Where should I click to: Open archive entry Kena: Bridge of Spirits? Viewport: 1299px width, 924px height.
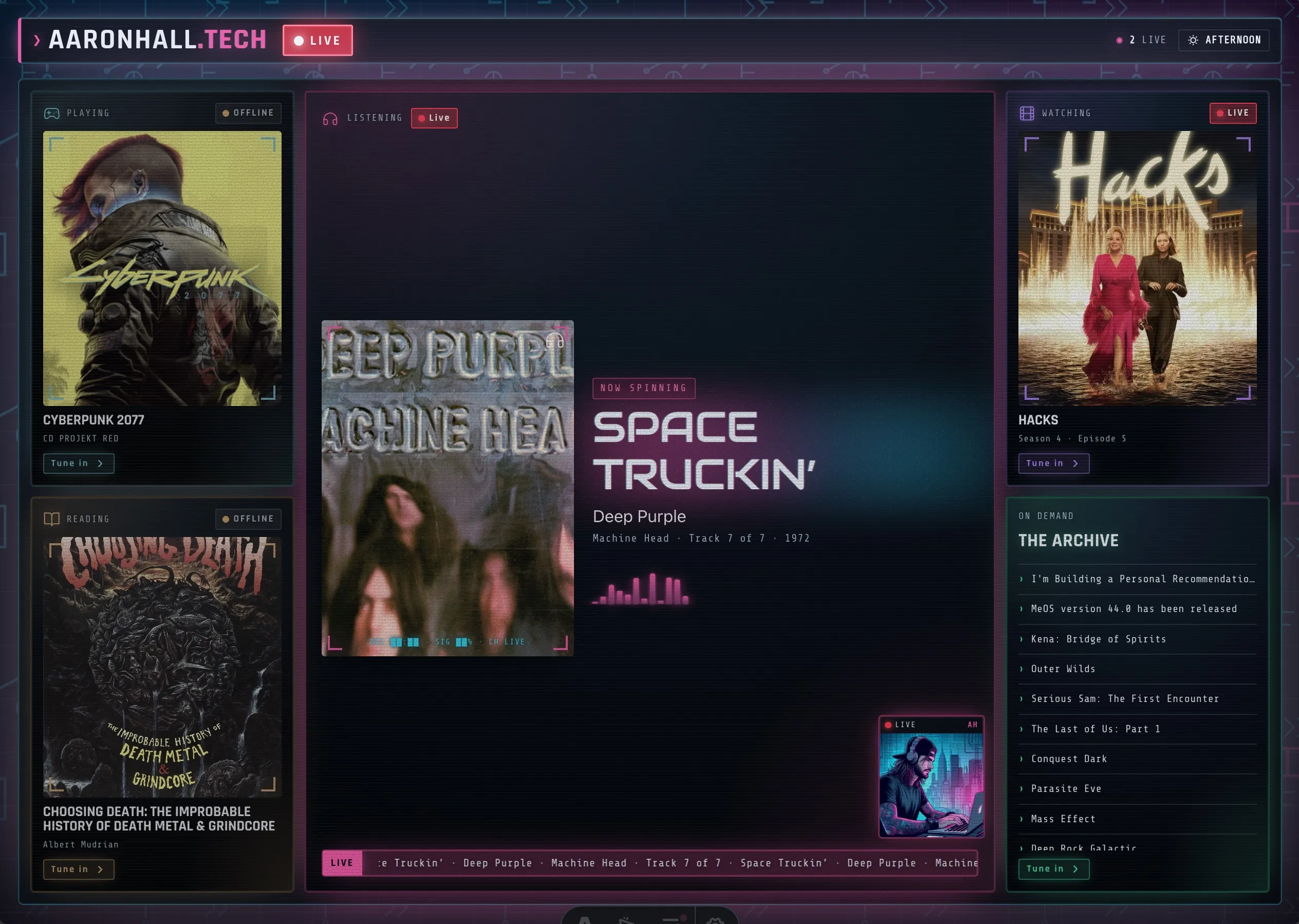click(x=1137, y=639)
